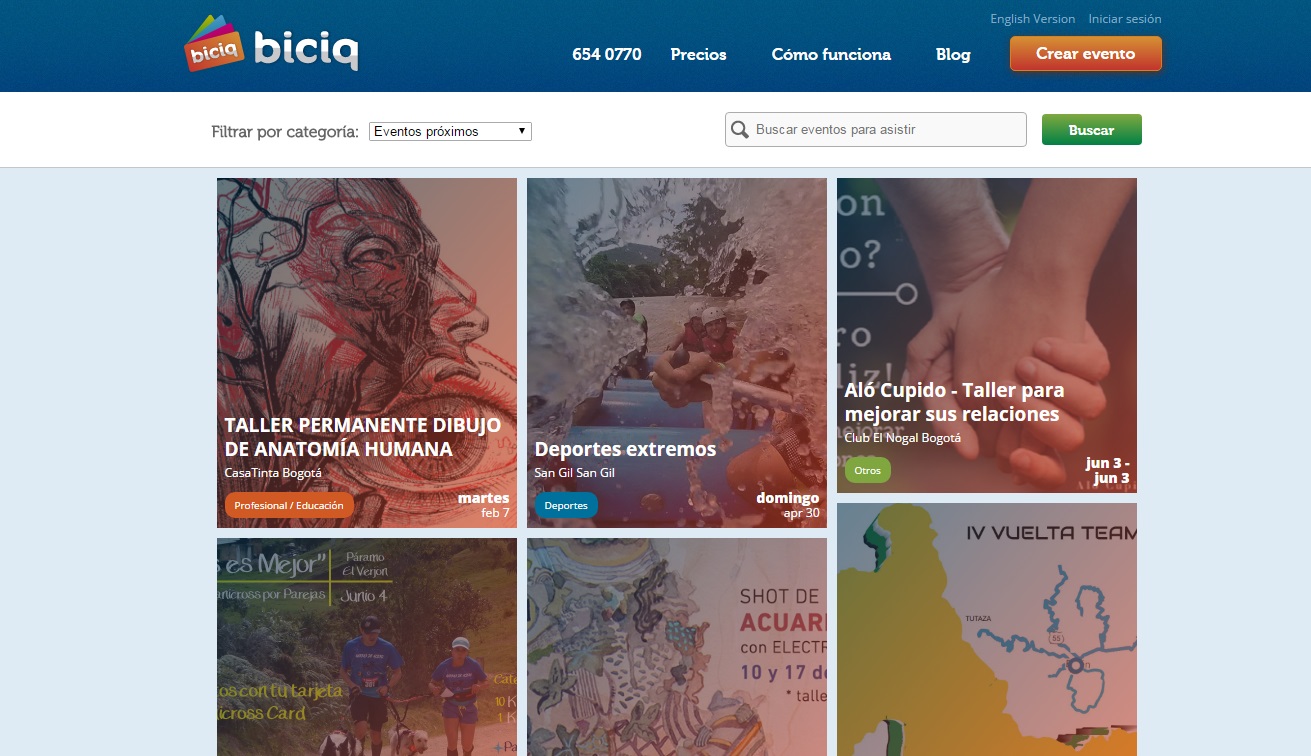Open the Blog menu link

[953, 54]
